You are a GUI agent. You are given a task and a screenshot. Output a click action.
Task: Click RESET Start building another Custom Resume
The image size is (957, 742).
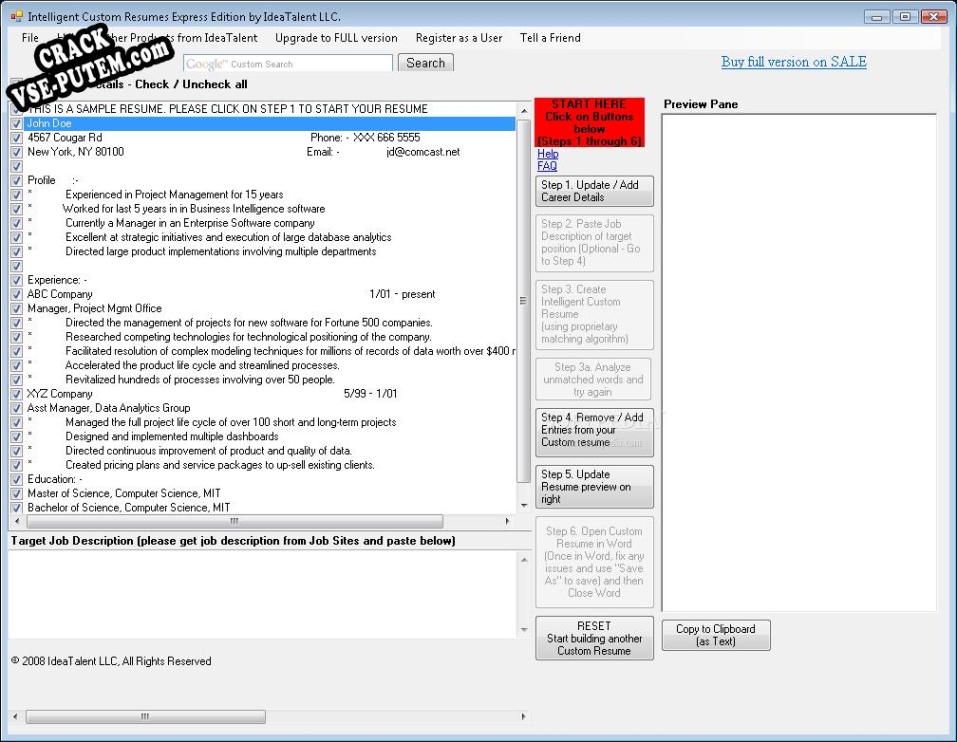click(x=594, y=638)
